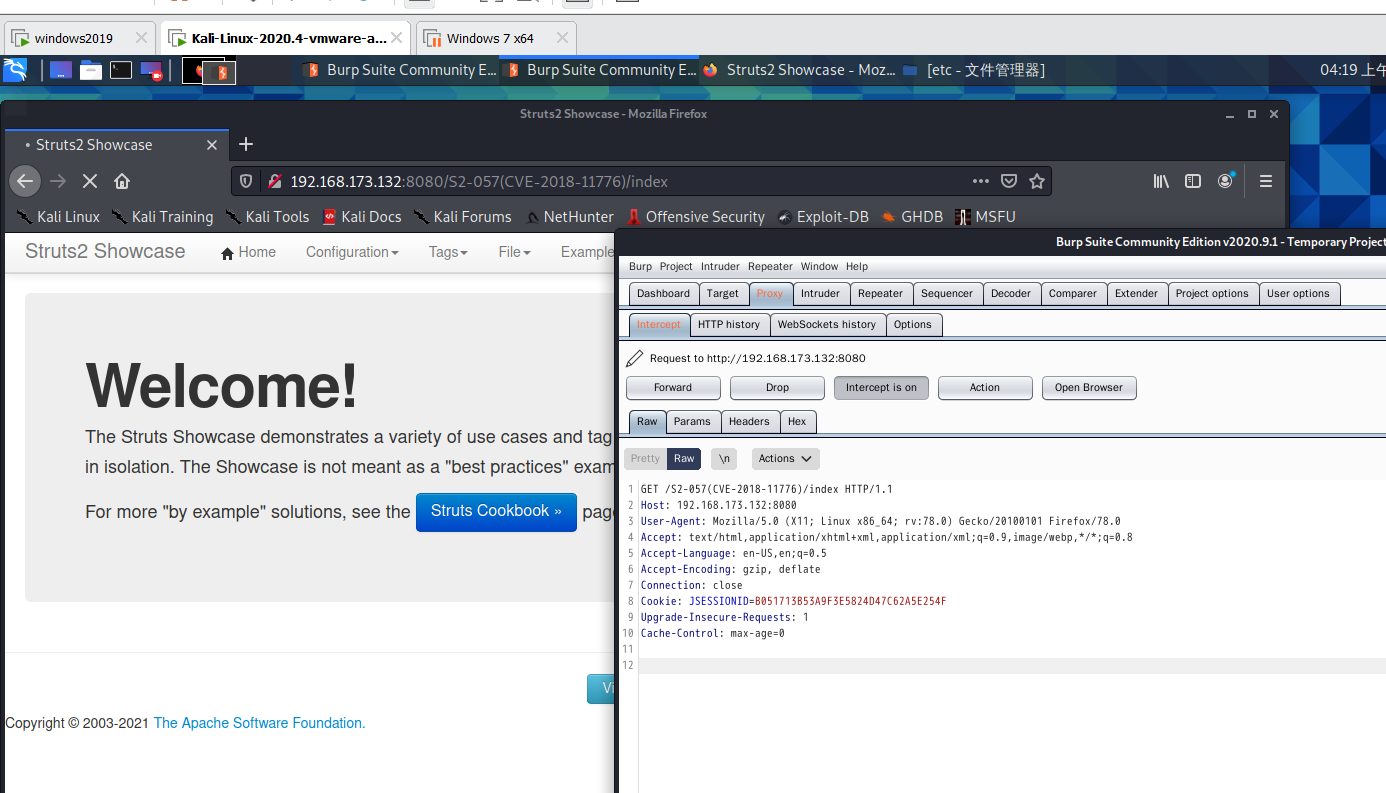This screenshot has height=793, width=1386.
Task: Open the Offensive Security bookmark
Action: pos(695,216)
